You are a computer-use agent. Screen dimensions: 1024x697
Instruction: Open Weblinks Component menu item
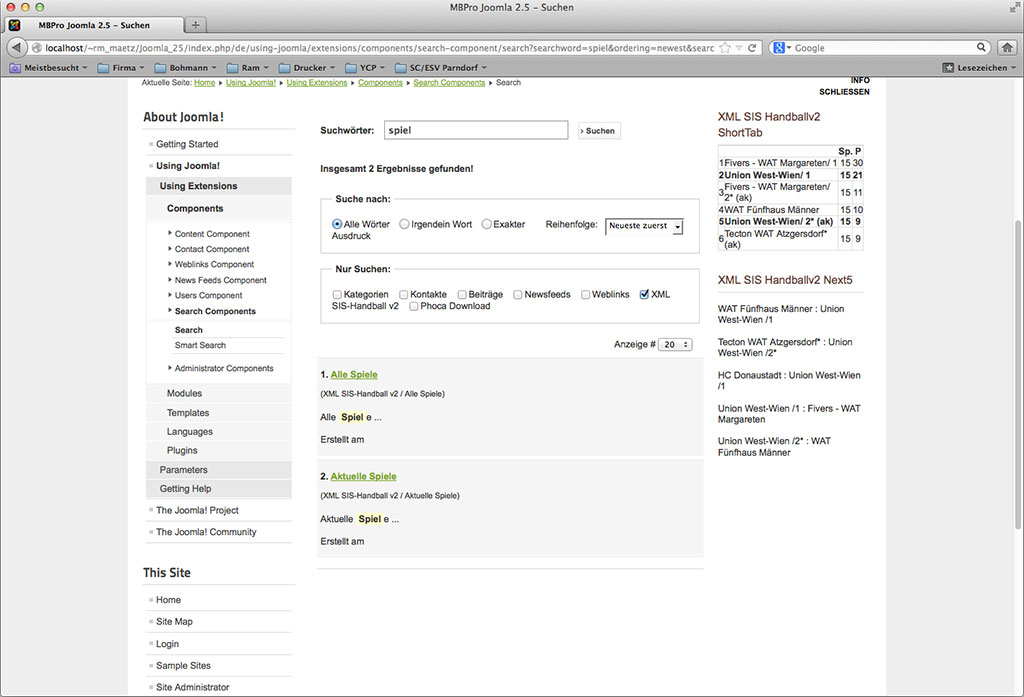[214, 265]
